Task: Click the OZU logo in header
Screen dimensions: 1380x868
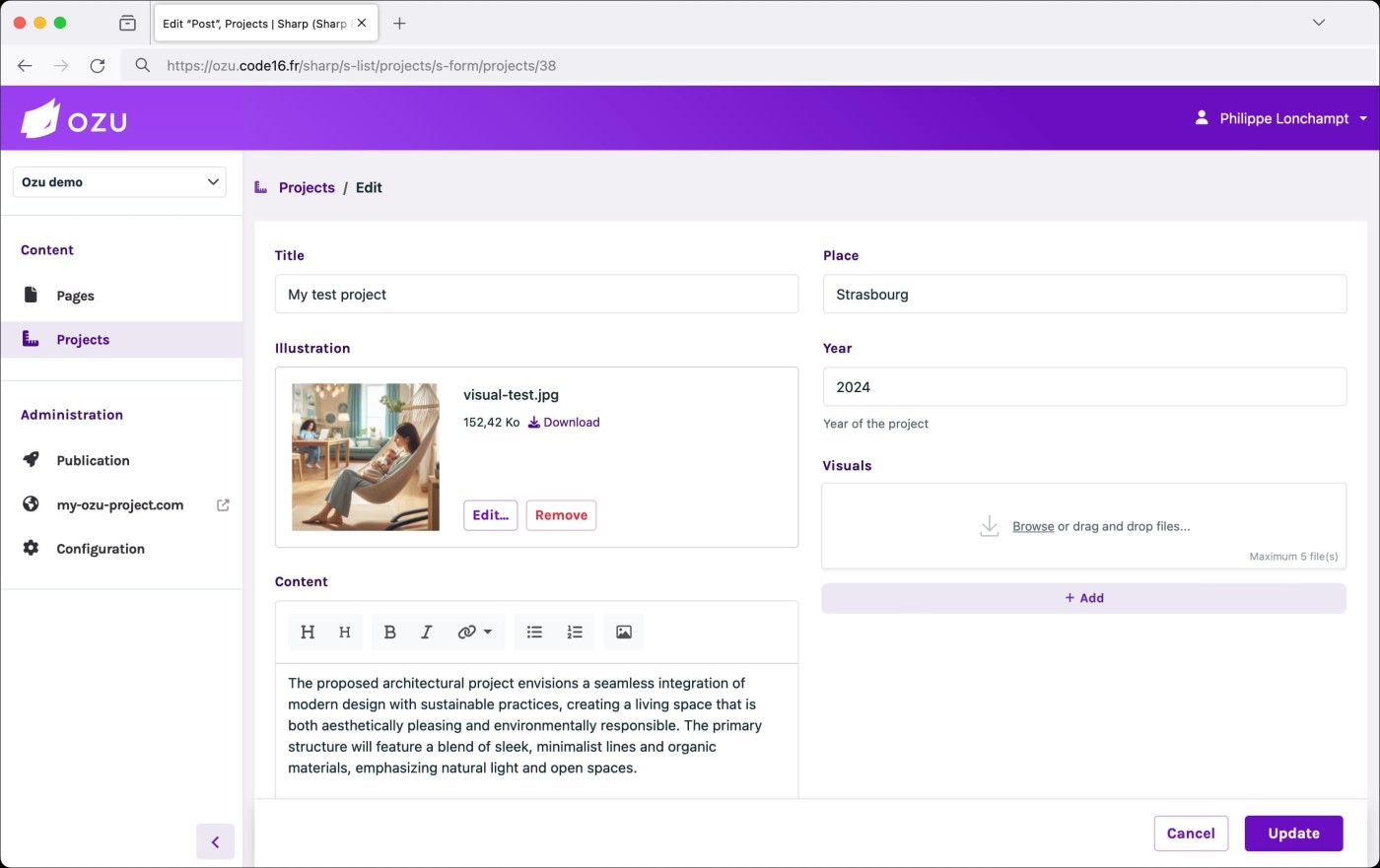Action: (75, 119)
